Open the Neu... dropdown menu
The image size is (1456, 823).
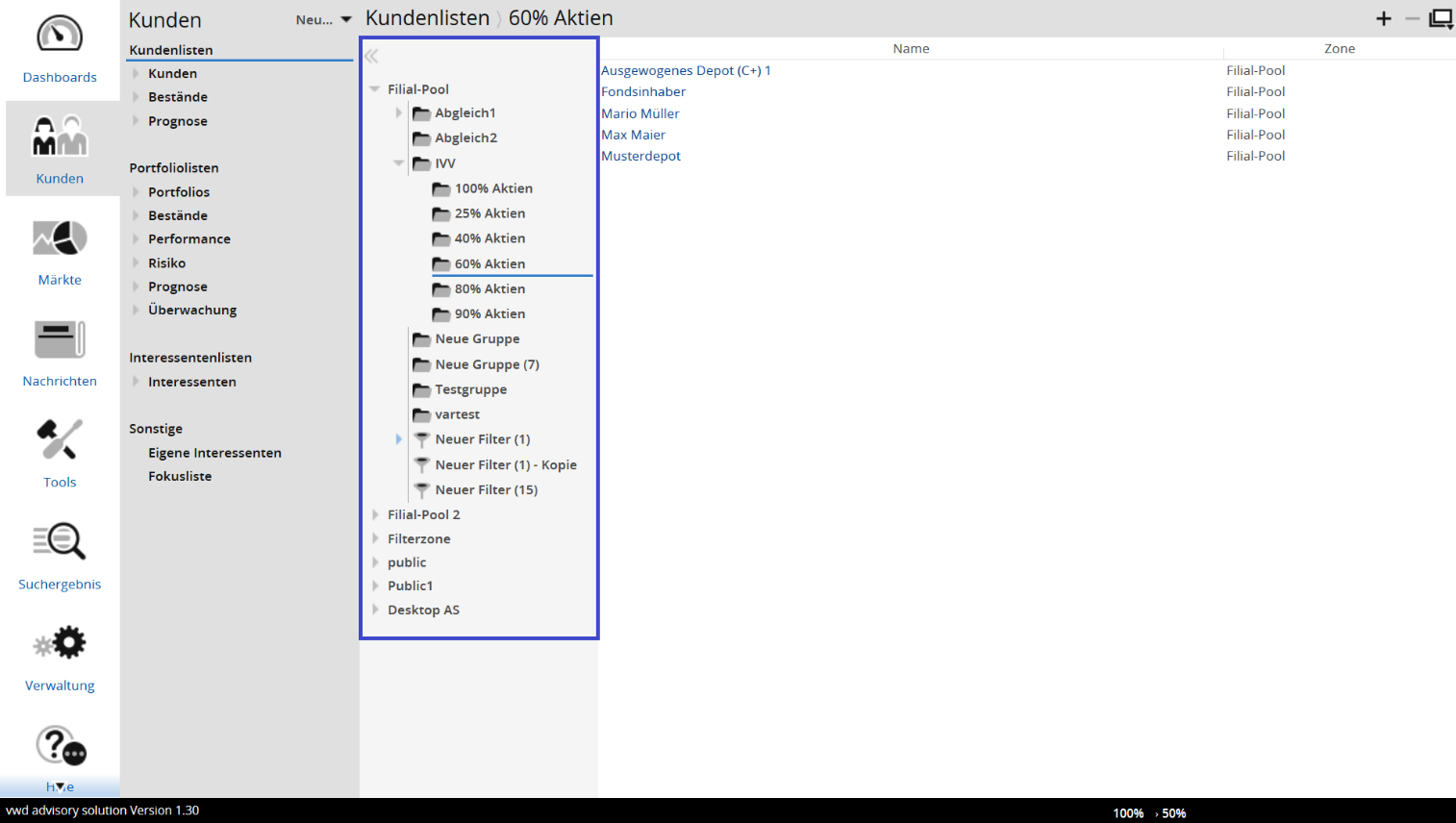324,19
